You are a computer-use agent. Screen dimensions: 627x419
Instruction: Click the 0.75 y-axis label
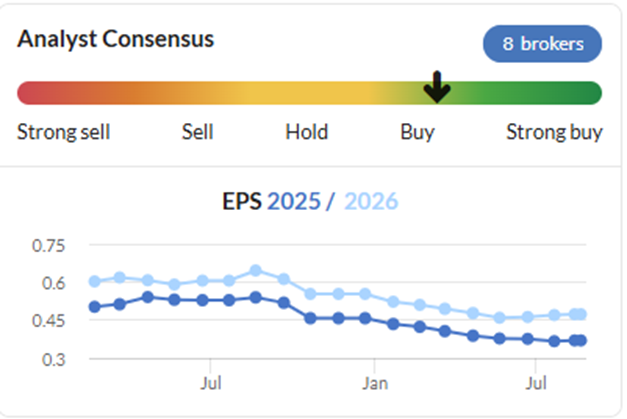[48, 245]
